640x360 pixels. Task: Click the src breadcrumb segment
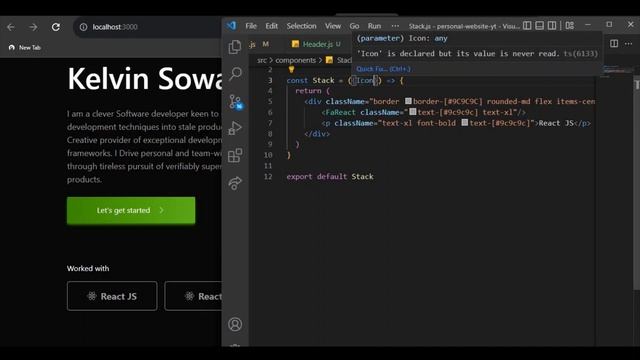point(262,60)
